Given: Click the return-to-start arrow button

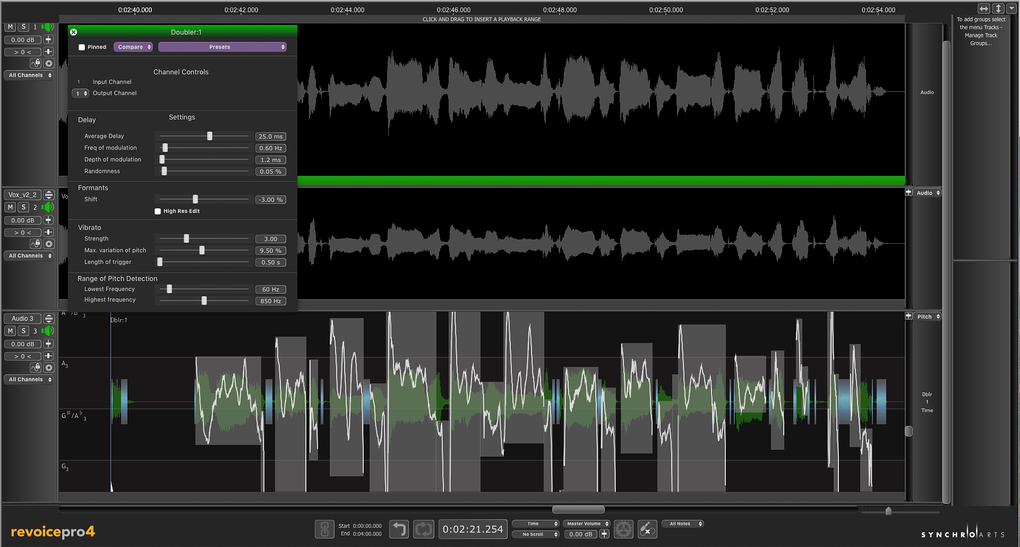Looking at the screenshot, I should [399, 529].
